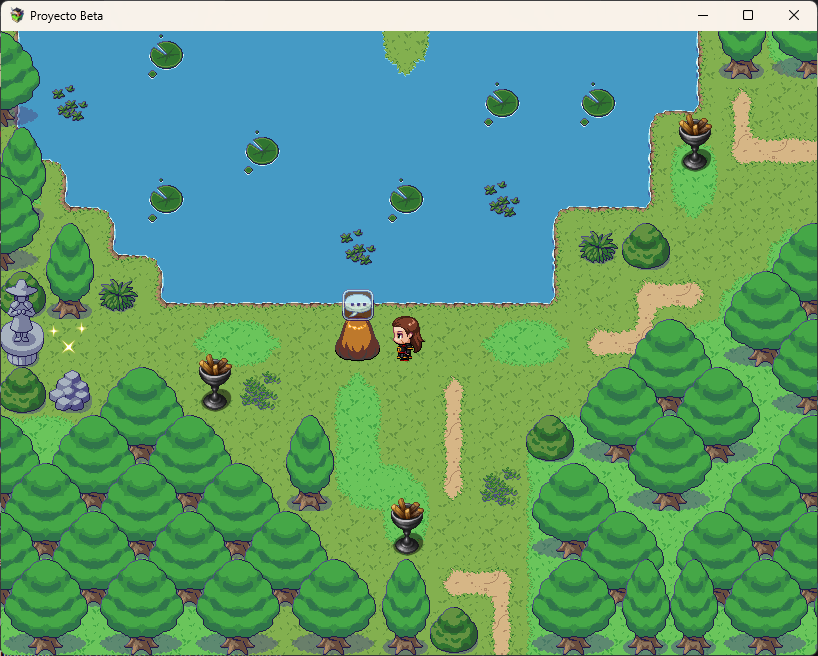Click the grey rock pile
This screenshot has width=818, height=656.
click(x=70, y=391)
